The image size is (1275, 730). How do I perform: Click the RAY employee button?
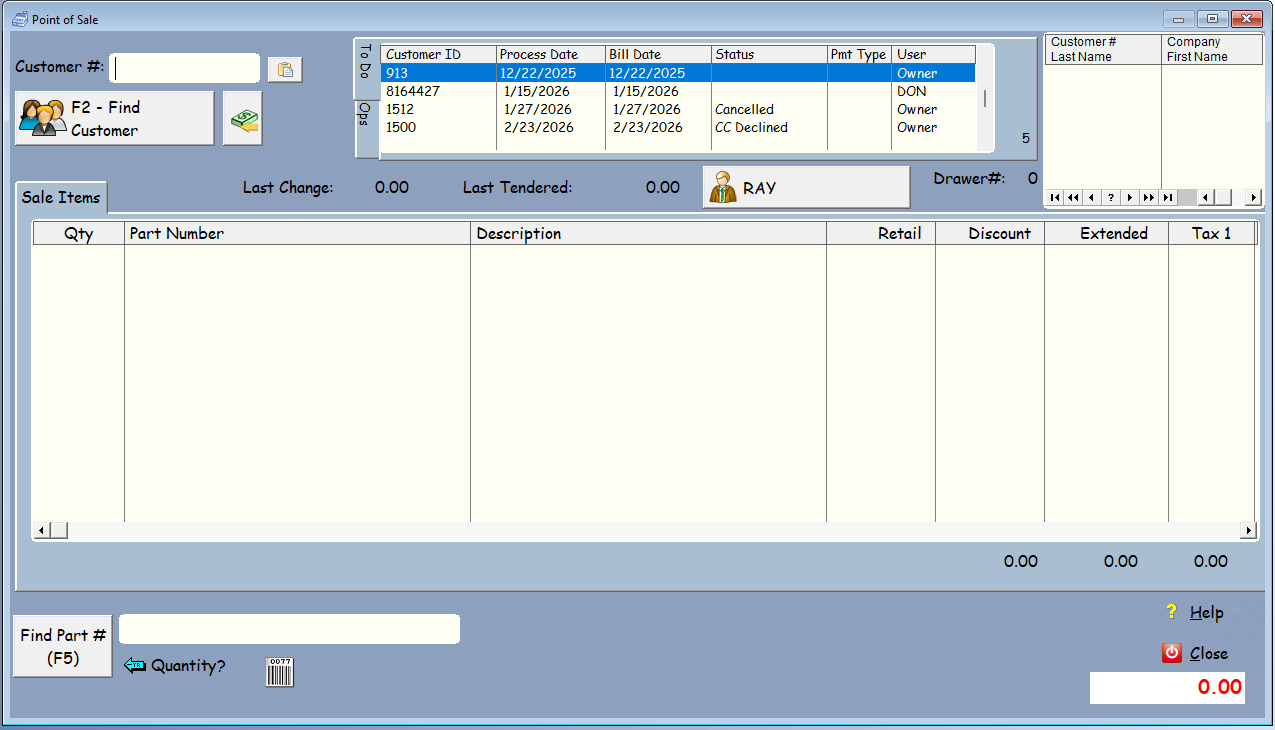click(807, 188)
